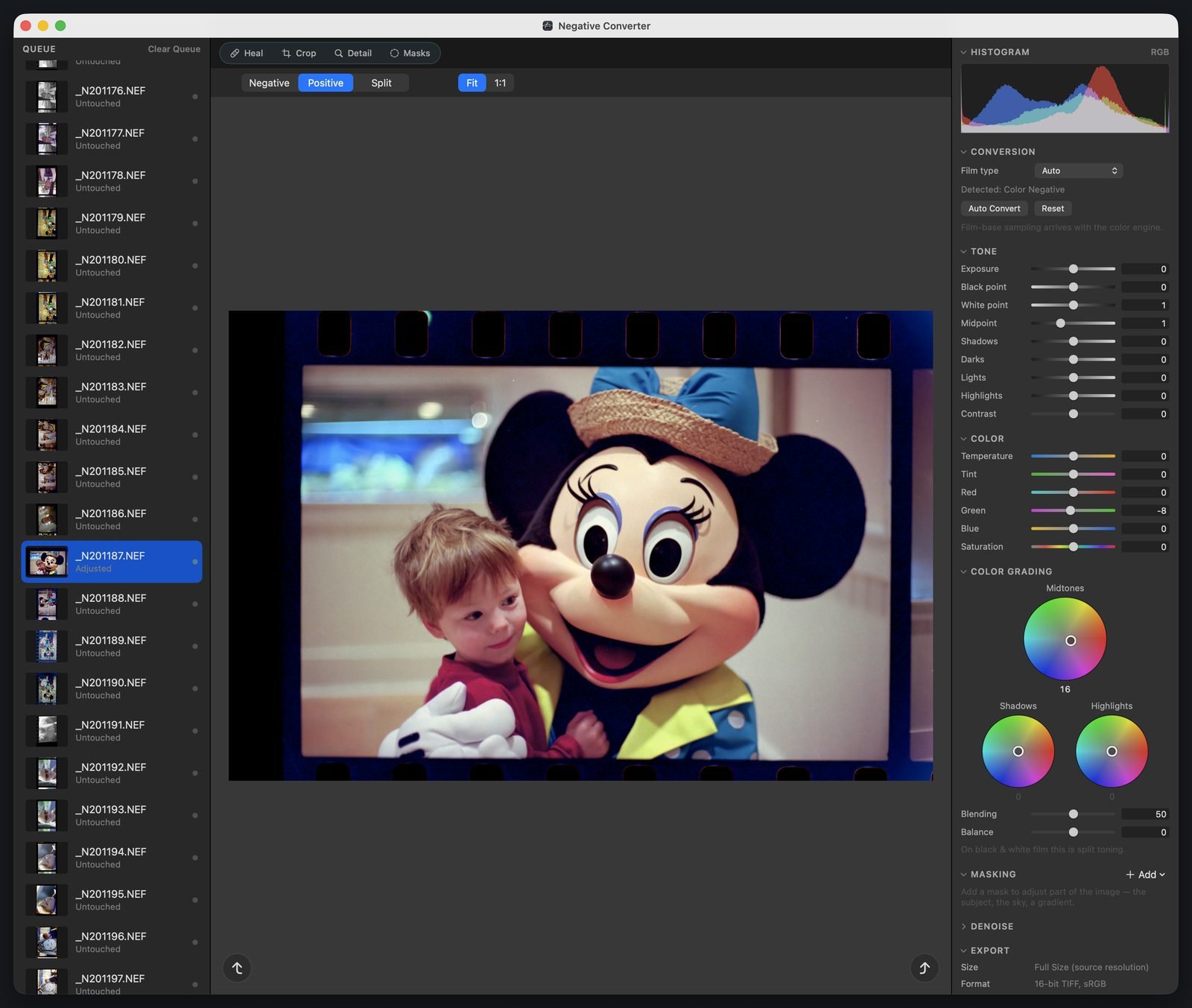Select _N201177.NEF in queue
This screenshot has height=1008, width=1192.
(x=112, y=139)
